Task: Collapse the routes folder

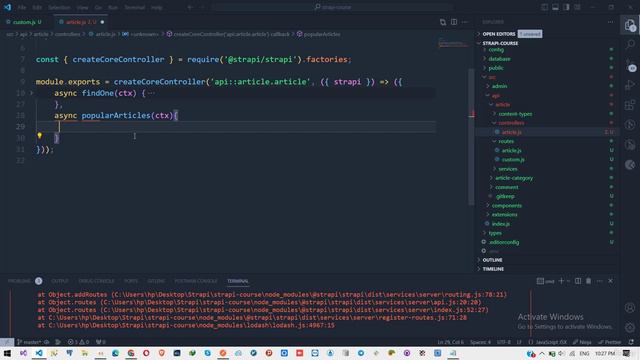Action: click(x=506, y=141)
